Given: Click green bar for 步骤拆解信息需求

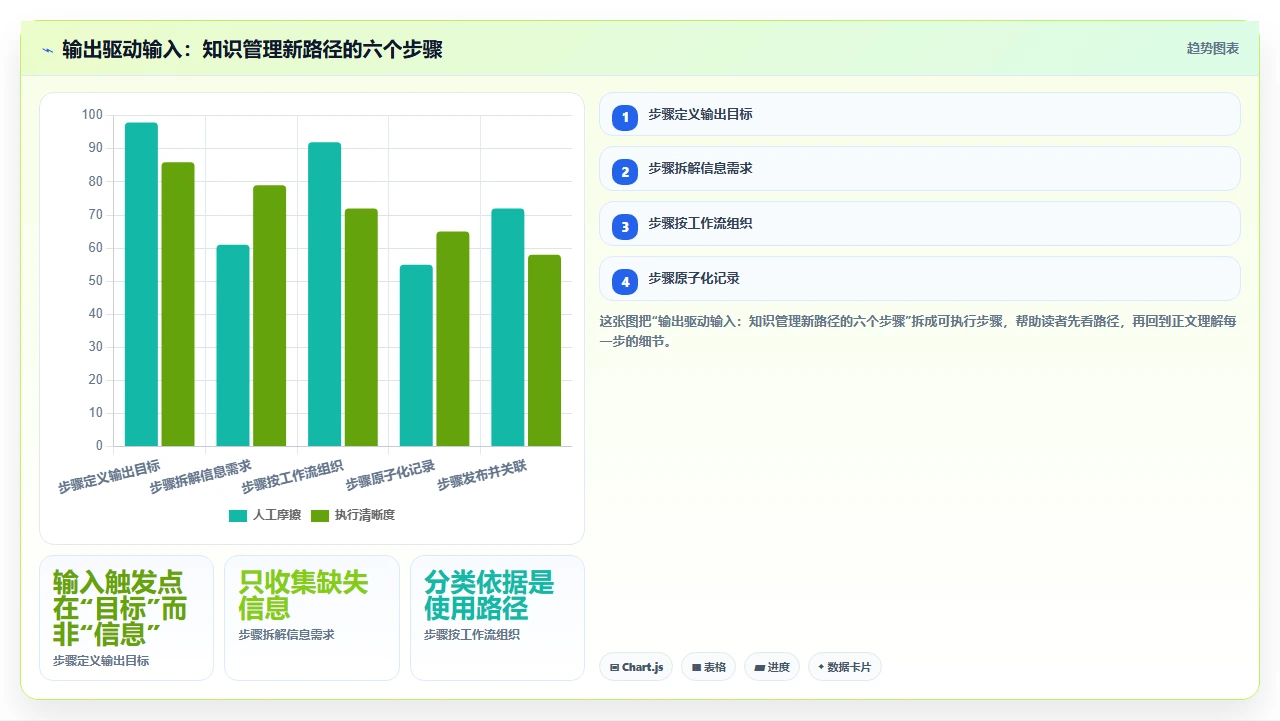Looking at the screenshot, I should 270,316.
